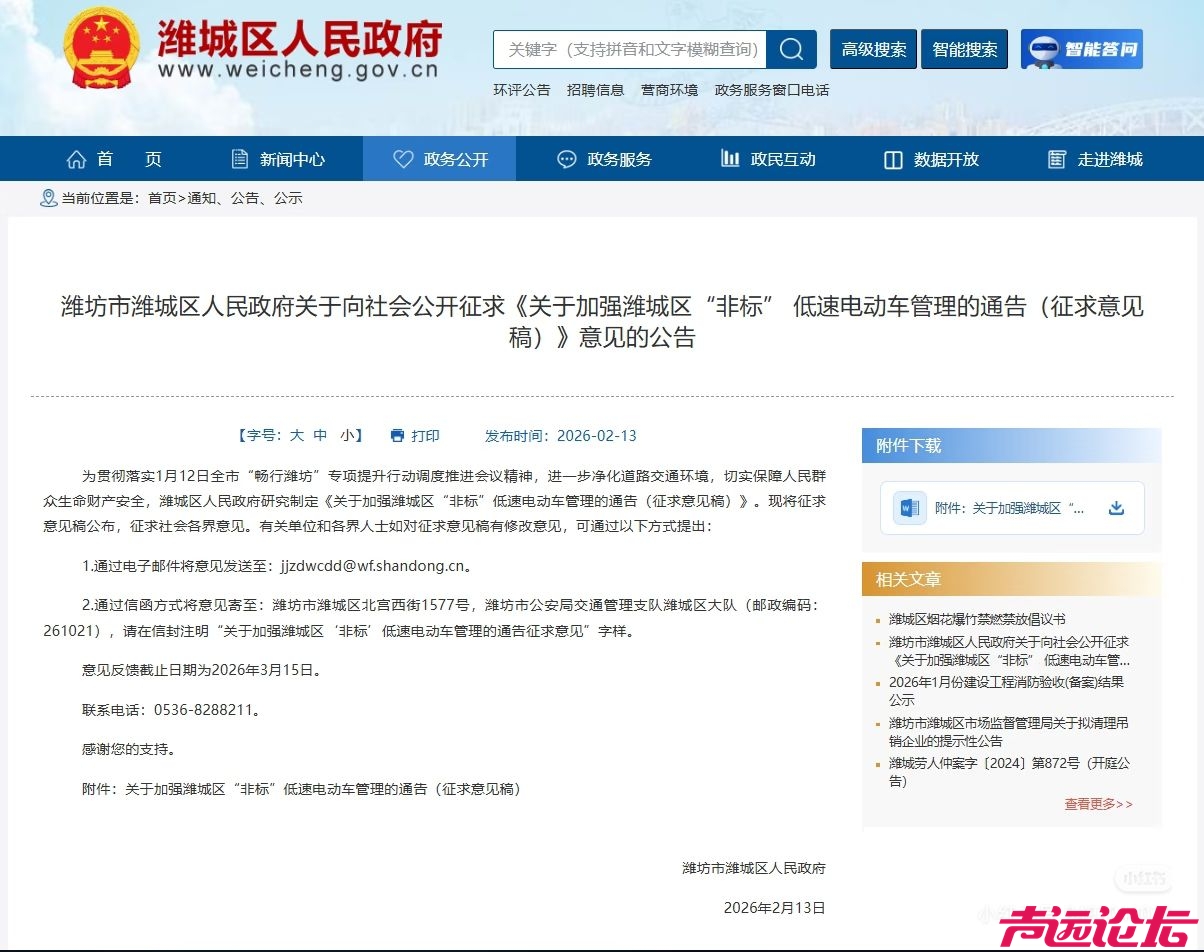Click the home icon in navigation bar
This screenshot has width=1204, height=952.
[76, 159]
